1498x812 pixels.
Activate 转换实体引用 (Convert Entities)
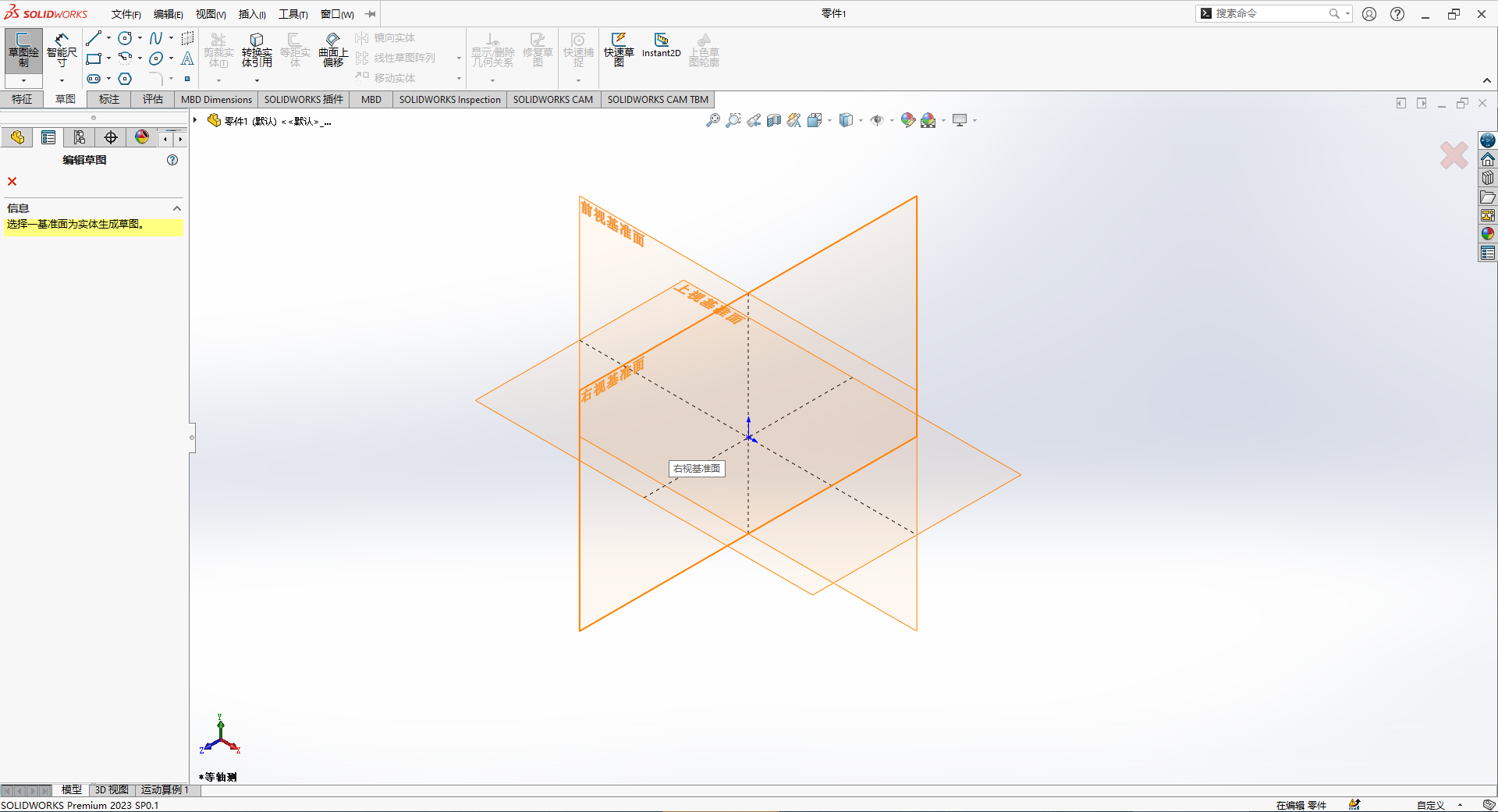(x=257, y=49)
